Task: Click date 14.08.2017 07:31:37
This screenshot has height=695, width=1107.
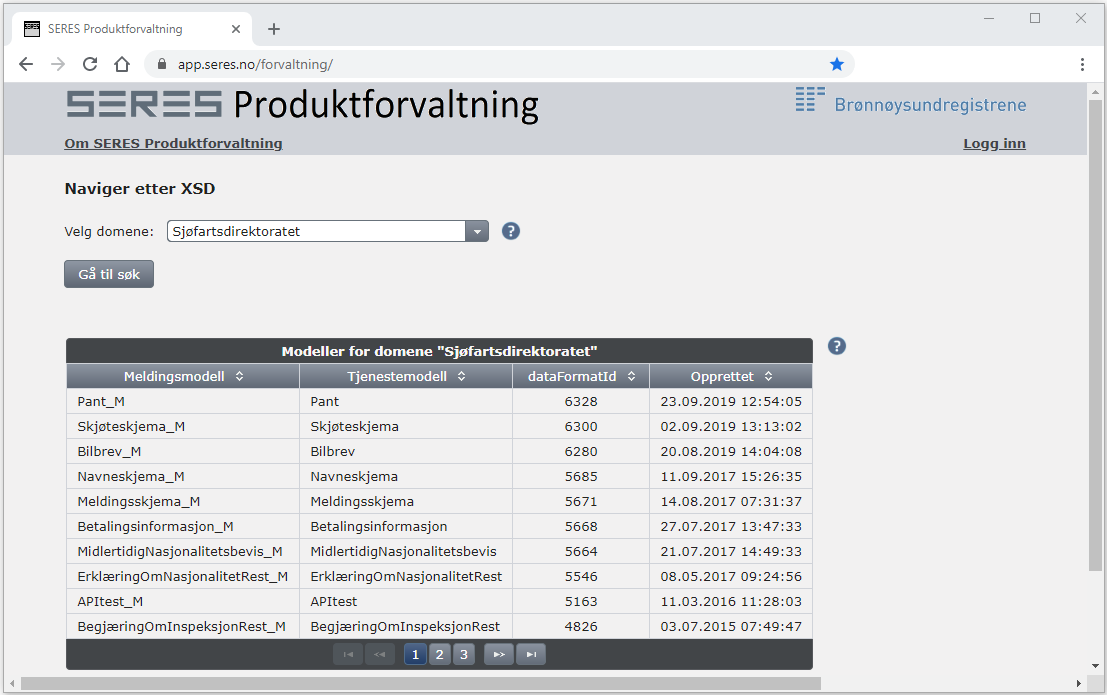Action: pos(731,501)
